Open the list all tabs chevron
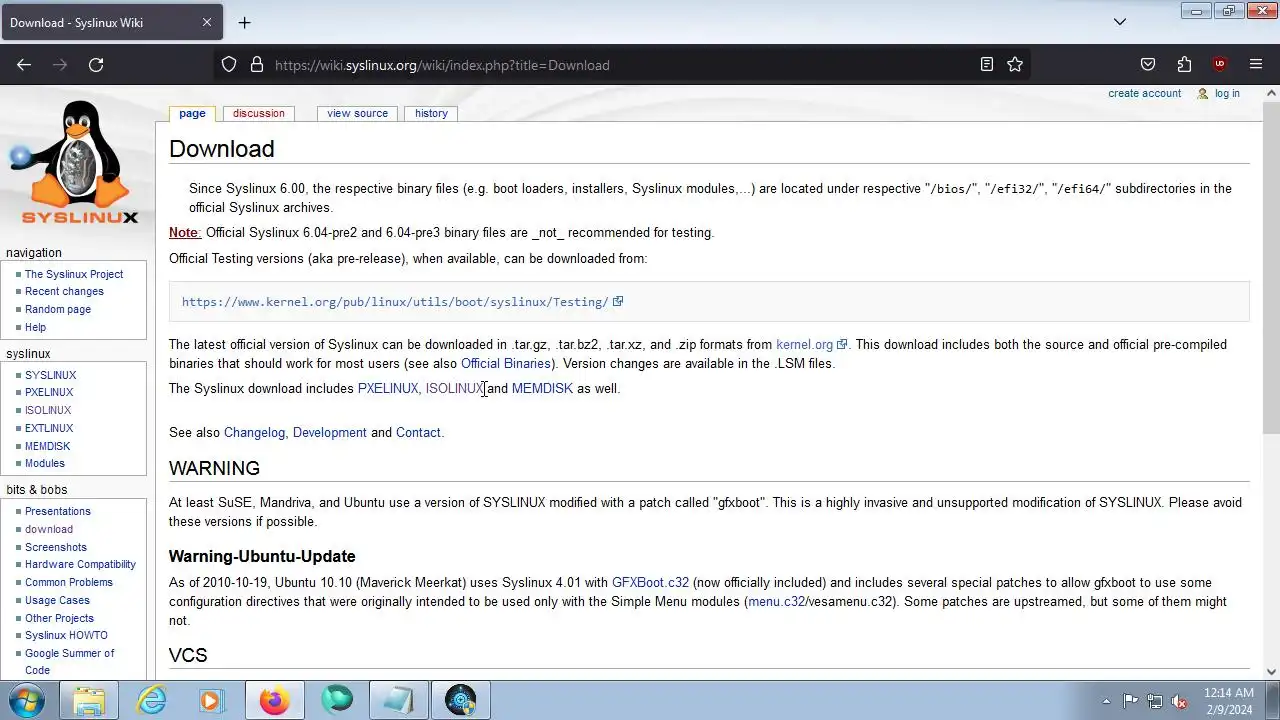 pos(1120,22)
